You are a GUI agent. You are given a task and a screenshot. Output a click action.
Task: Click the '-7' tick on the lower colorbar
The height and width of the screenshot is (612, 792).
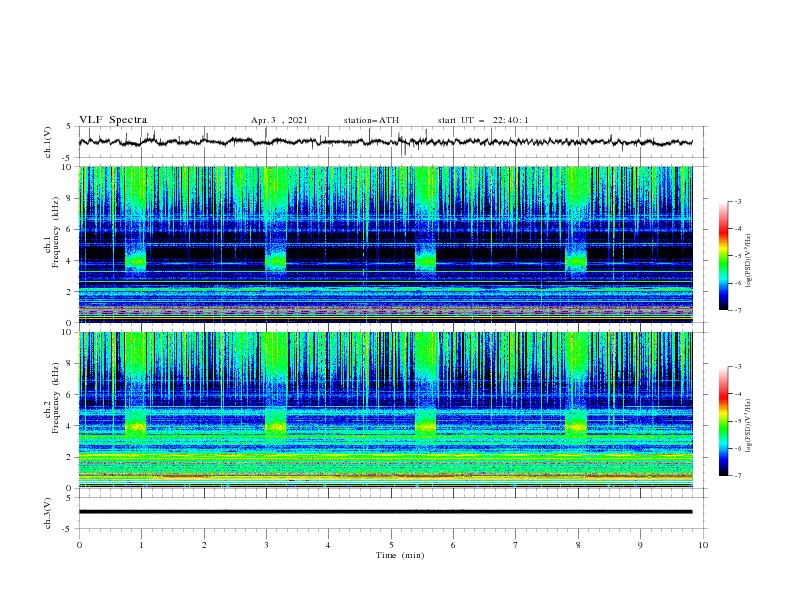(737, 476)
